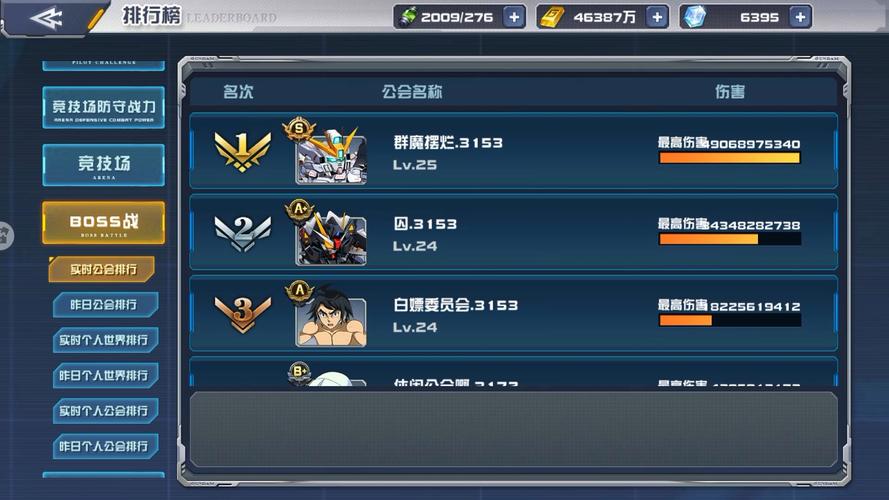The height and width of the screenshot is (500, 889).
Task: Open the 竞技场防守战力 leaderboard
Action: tap(104, 108)
